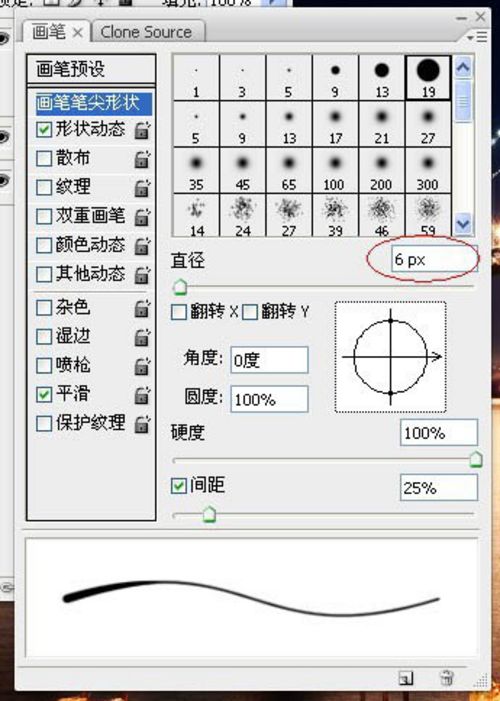The image size is (500, 701).
Task: Select the soft round 200 brush preset
Action: click(381, 170)
